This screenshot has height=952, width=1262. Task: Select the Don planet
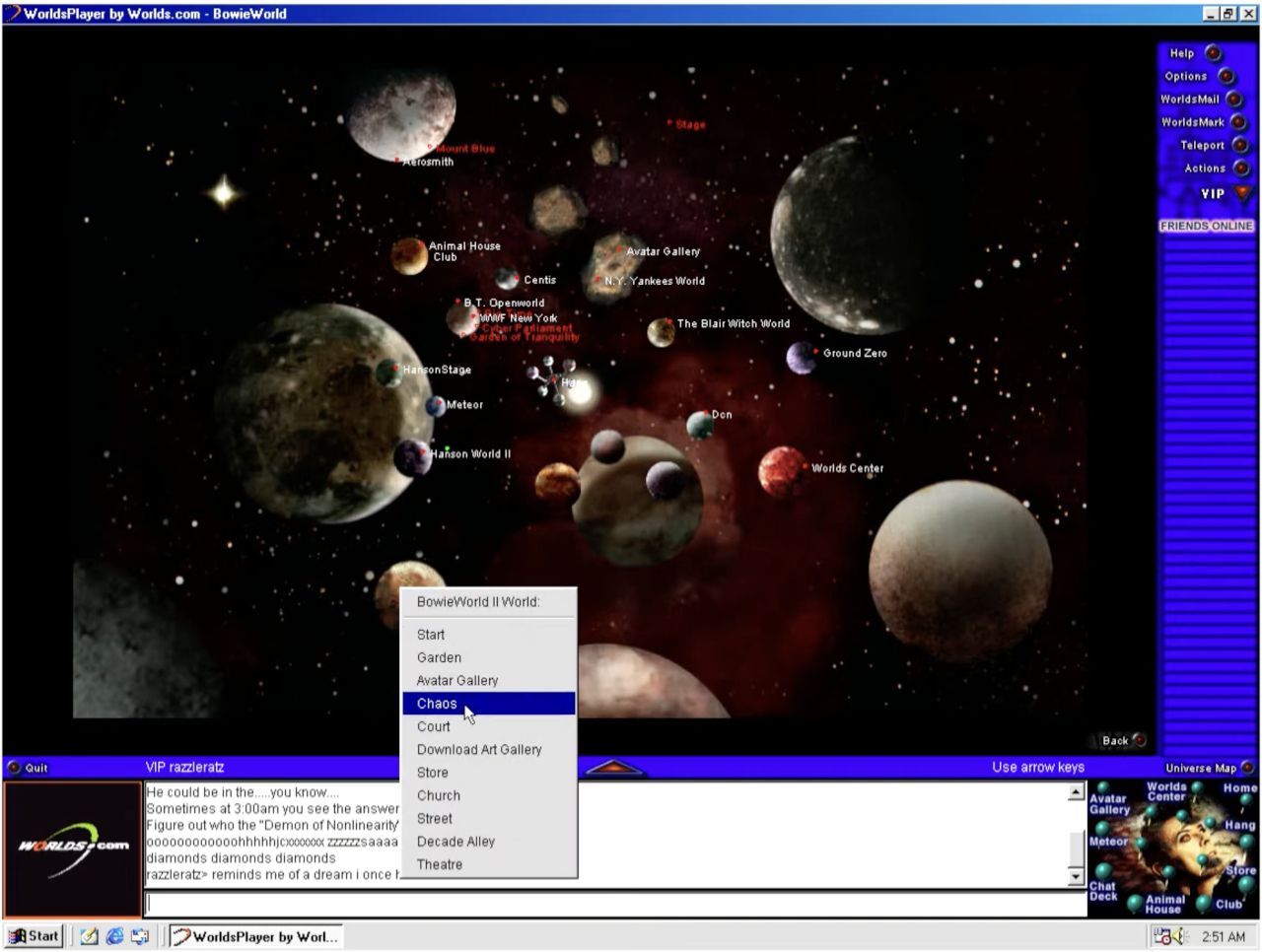[699, 425]
